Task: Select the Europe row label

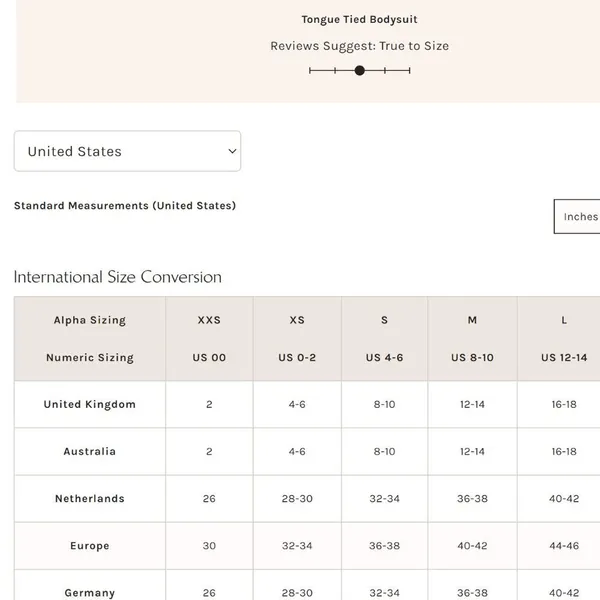Action: 90,546
